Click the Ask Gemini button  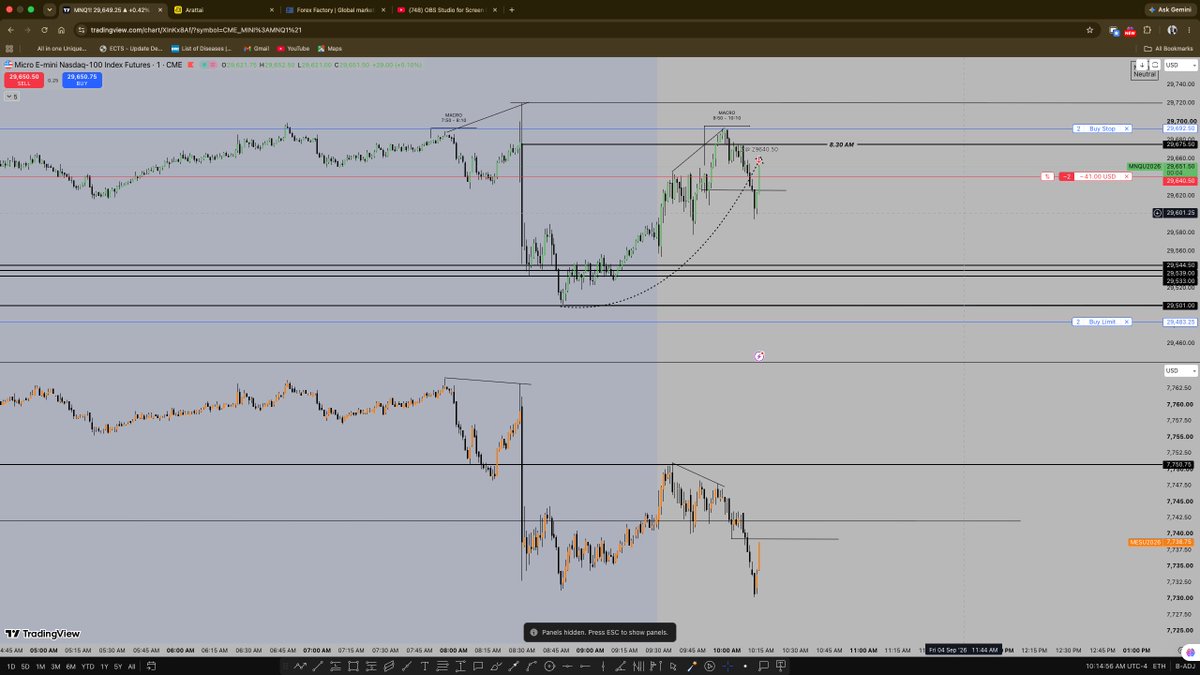click(1170, 10)
